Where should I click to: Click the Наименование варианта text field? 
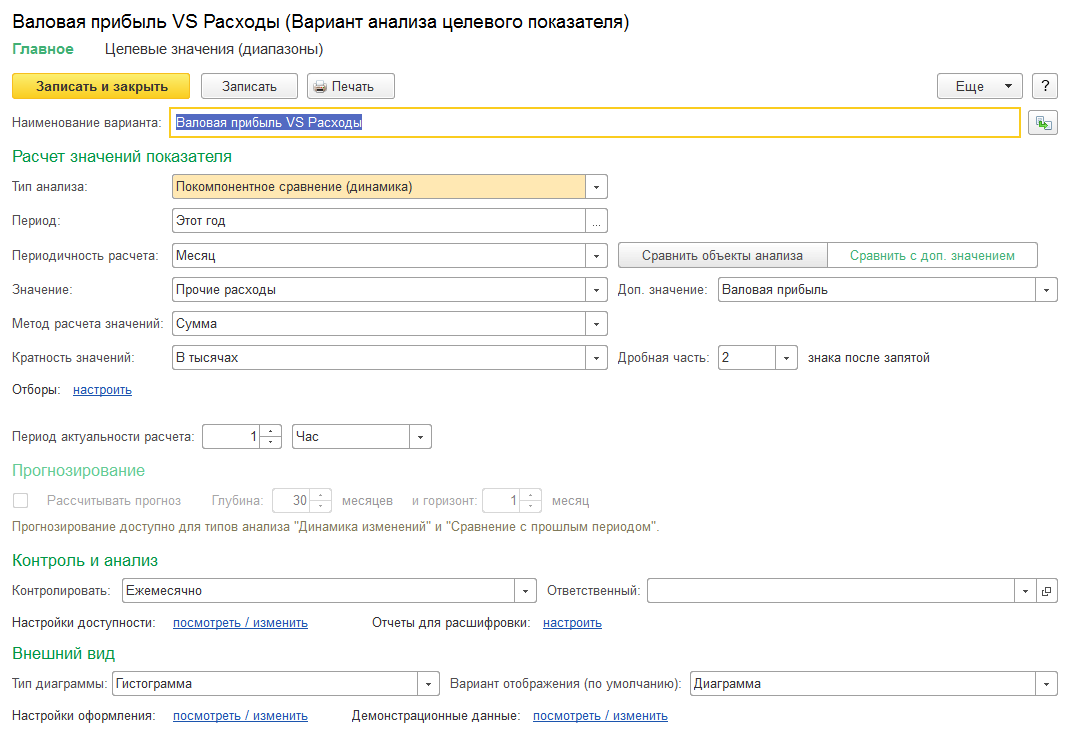click(x=595, y=123)
